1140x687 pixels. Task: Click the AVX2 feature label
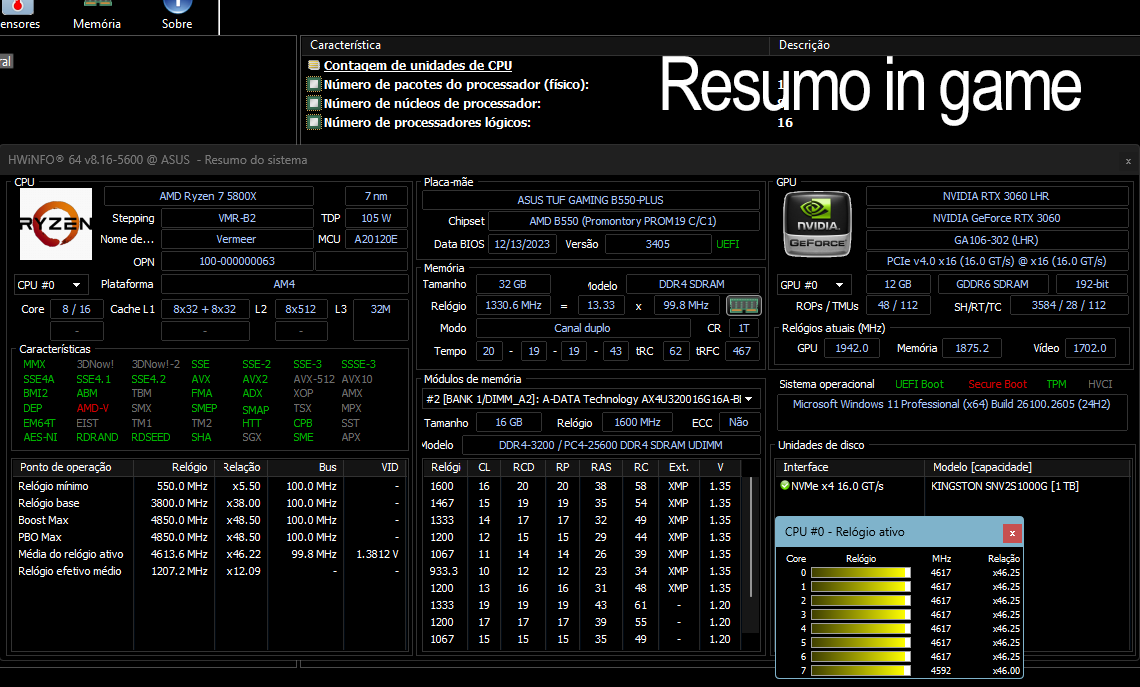coord(255,379)
